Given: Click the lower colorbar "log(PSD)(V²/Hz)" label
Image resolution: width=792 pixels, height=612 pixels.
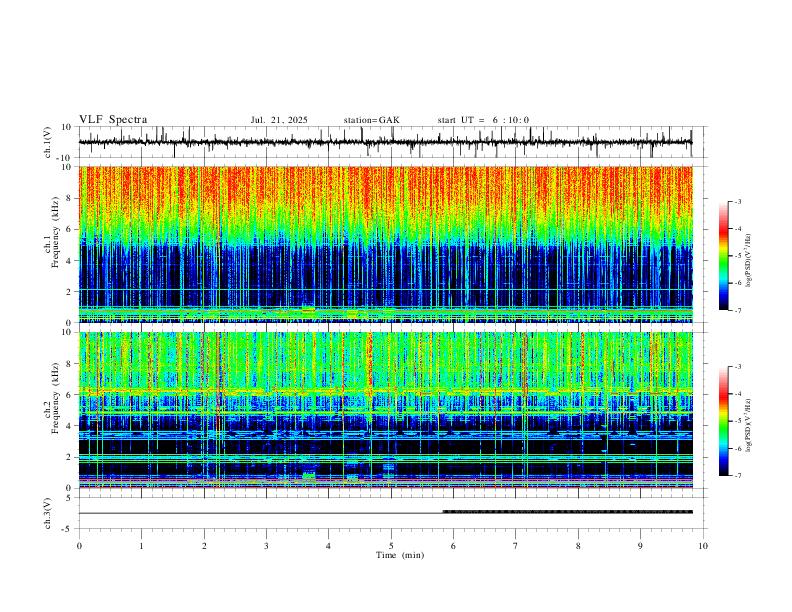Looking at the screenshot, I should point(748,425).
